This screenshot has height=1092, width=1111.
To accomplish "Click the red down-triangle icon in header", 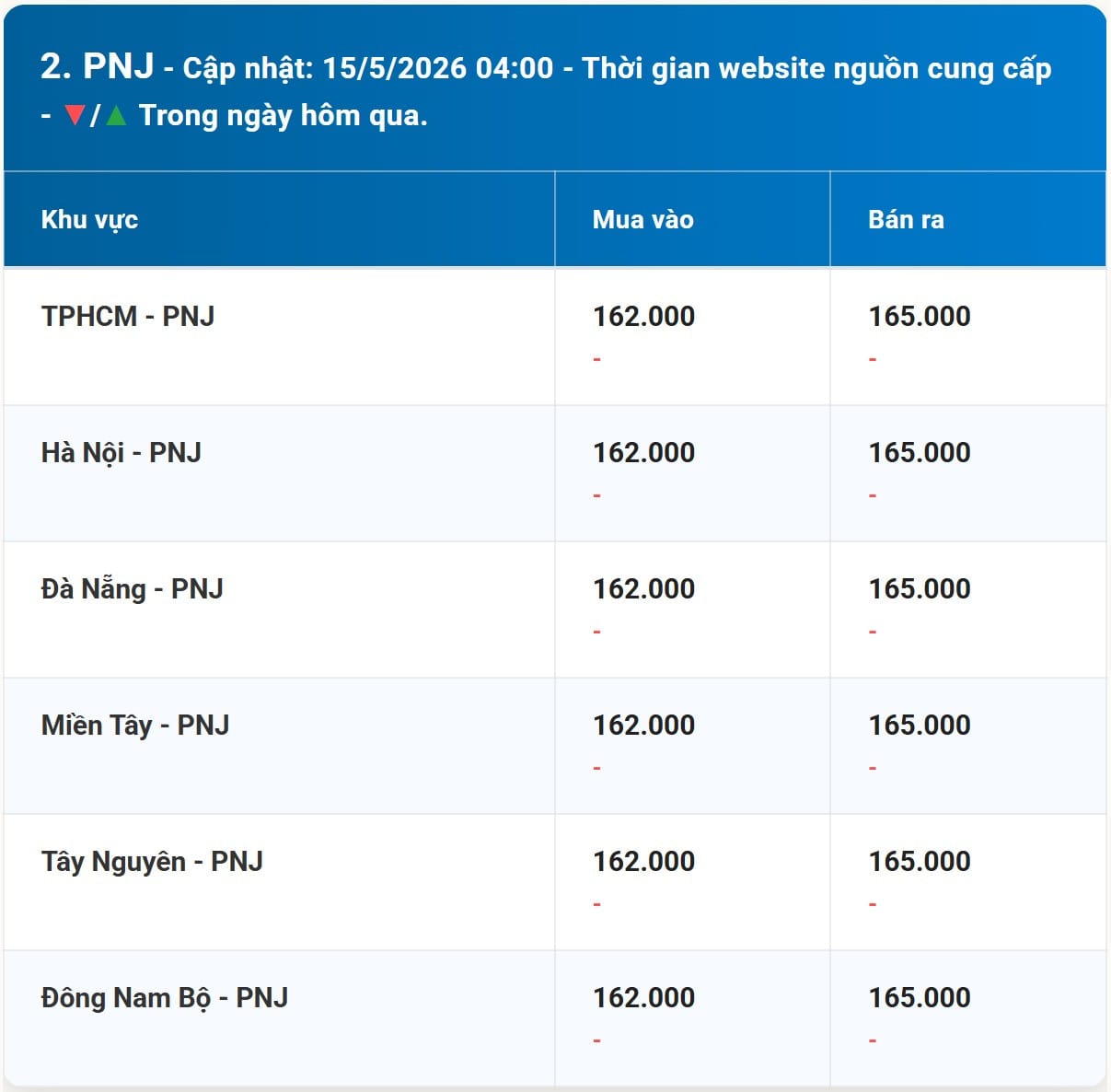I will pyautogui.click(x=75, y=116).
